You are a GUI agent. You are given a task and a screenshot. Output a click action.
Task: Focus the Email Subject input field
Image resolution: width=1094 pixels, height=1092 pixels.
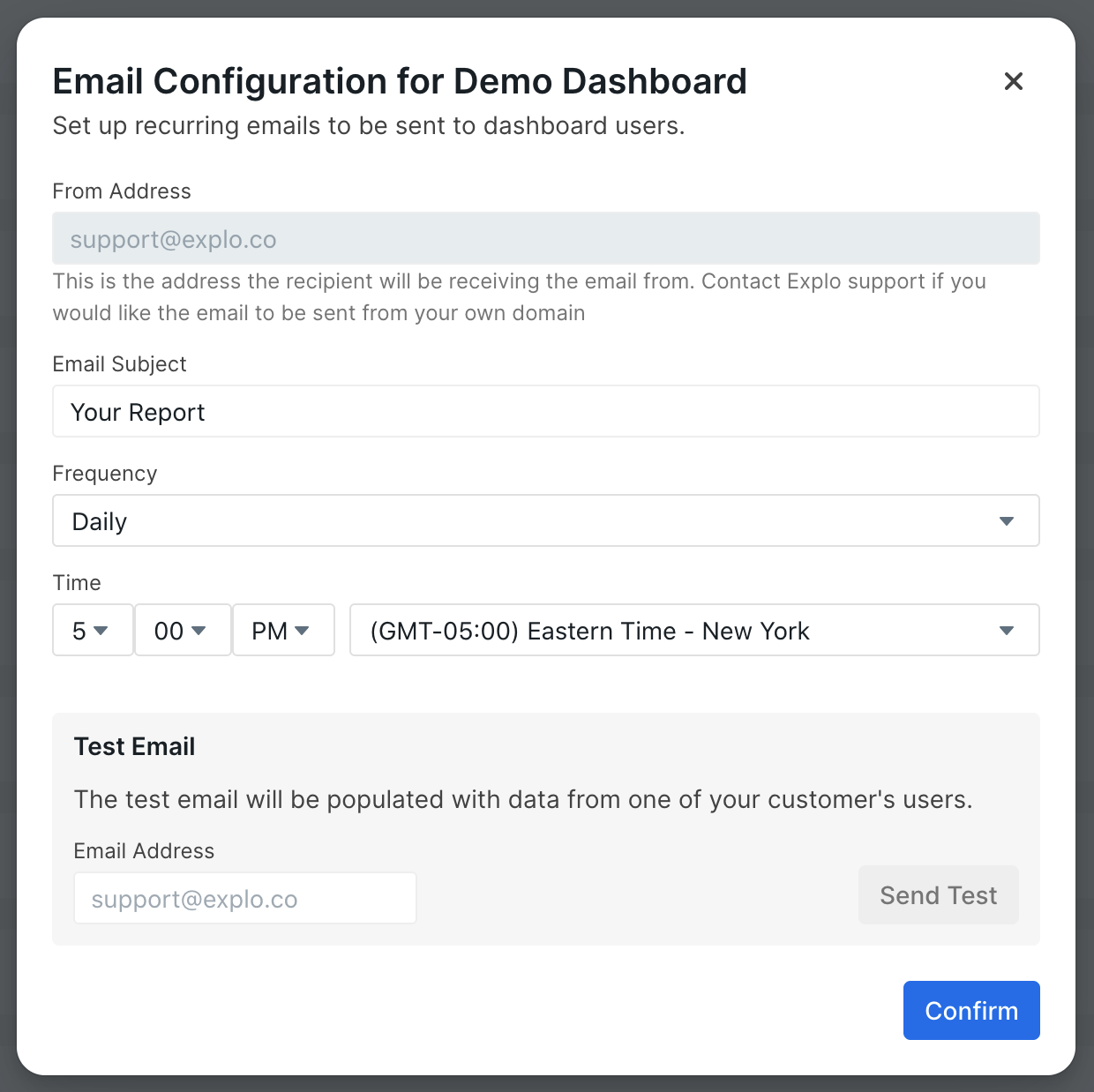pyautogui.click(x=545, y=412)
